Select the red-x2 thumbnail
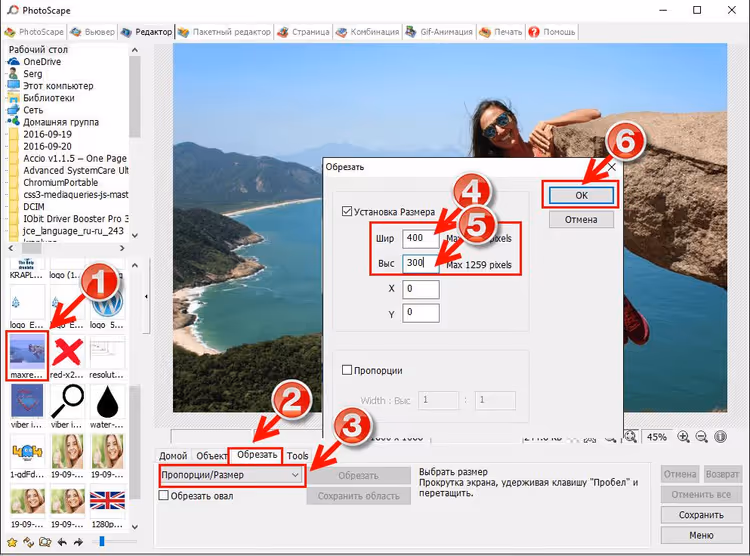Viewport: 750px width, 556px height. pyautogui.click(x=67, y=356)
